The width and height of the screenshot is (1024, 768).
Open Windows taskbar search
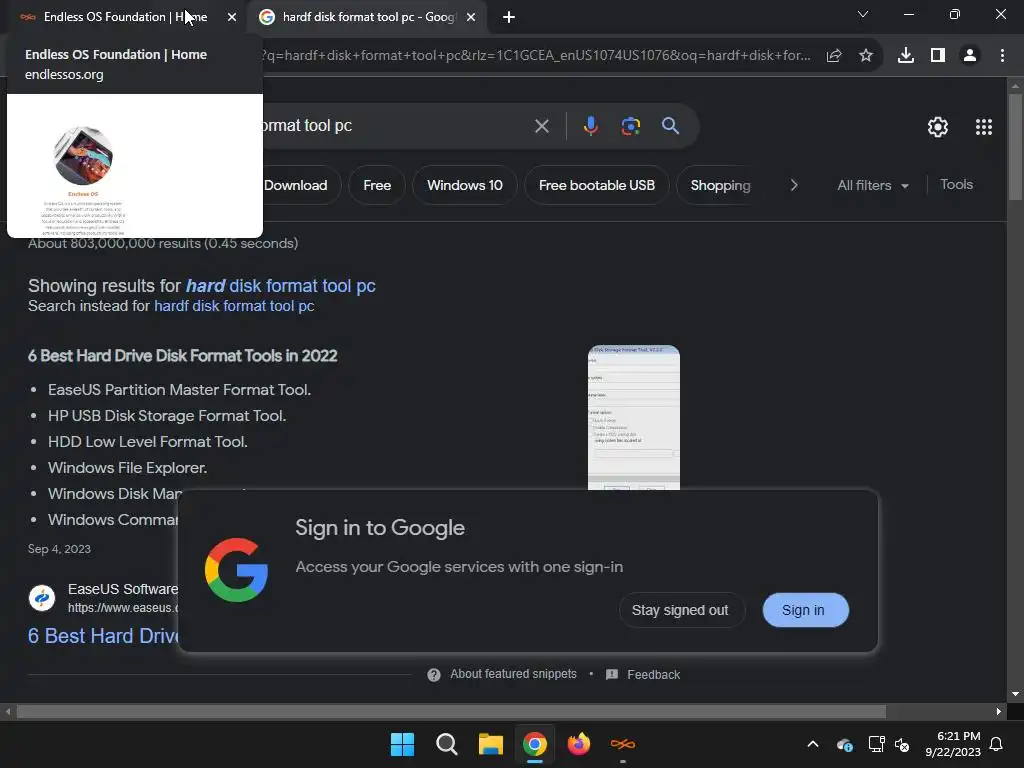447,744
